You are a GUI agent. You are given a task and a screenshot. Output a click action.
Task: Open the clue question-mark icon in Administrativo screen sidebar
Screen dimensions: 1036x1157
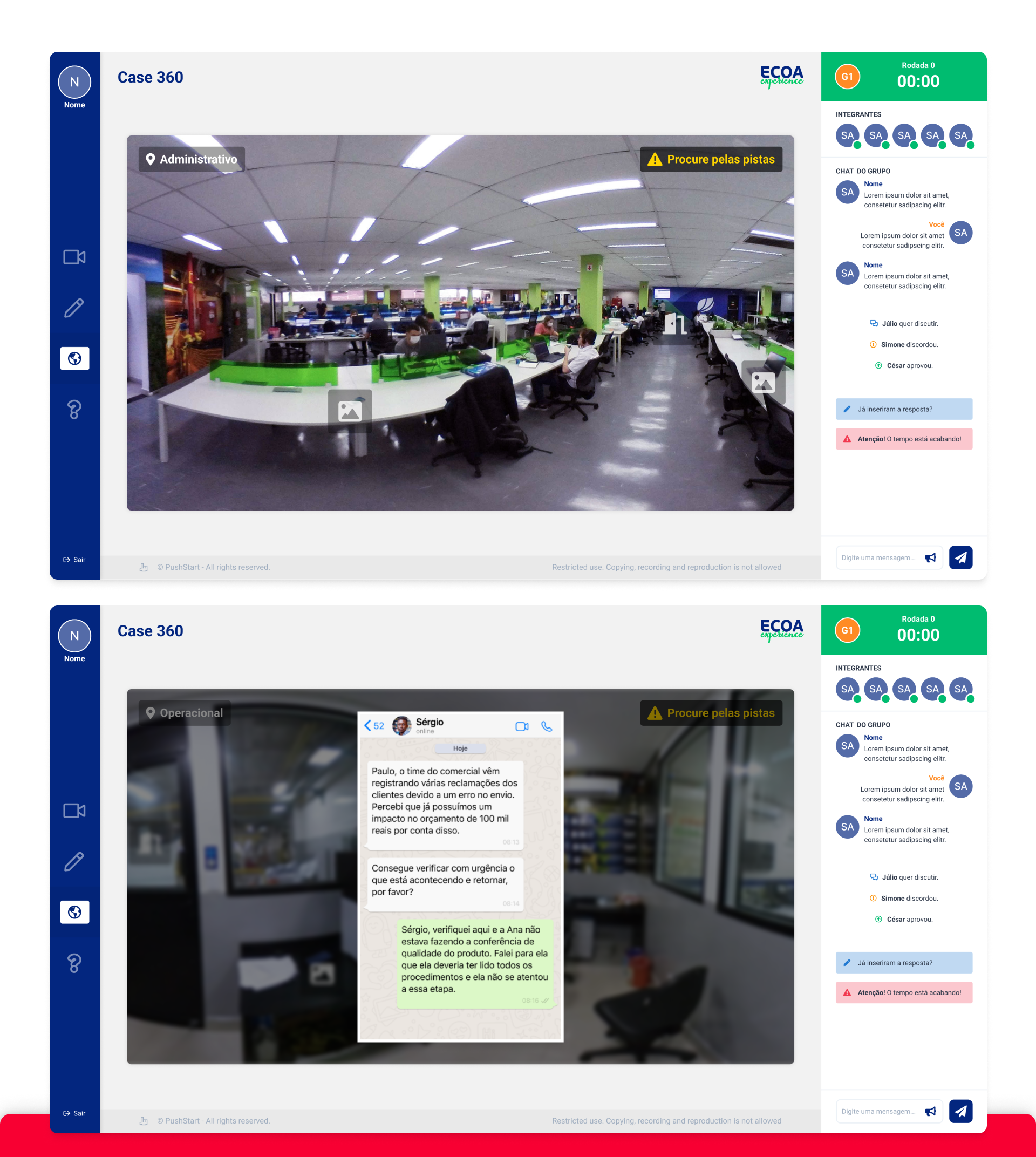74,410
